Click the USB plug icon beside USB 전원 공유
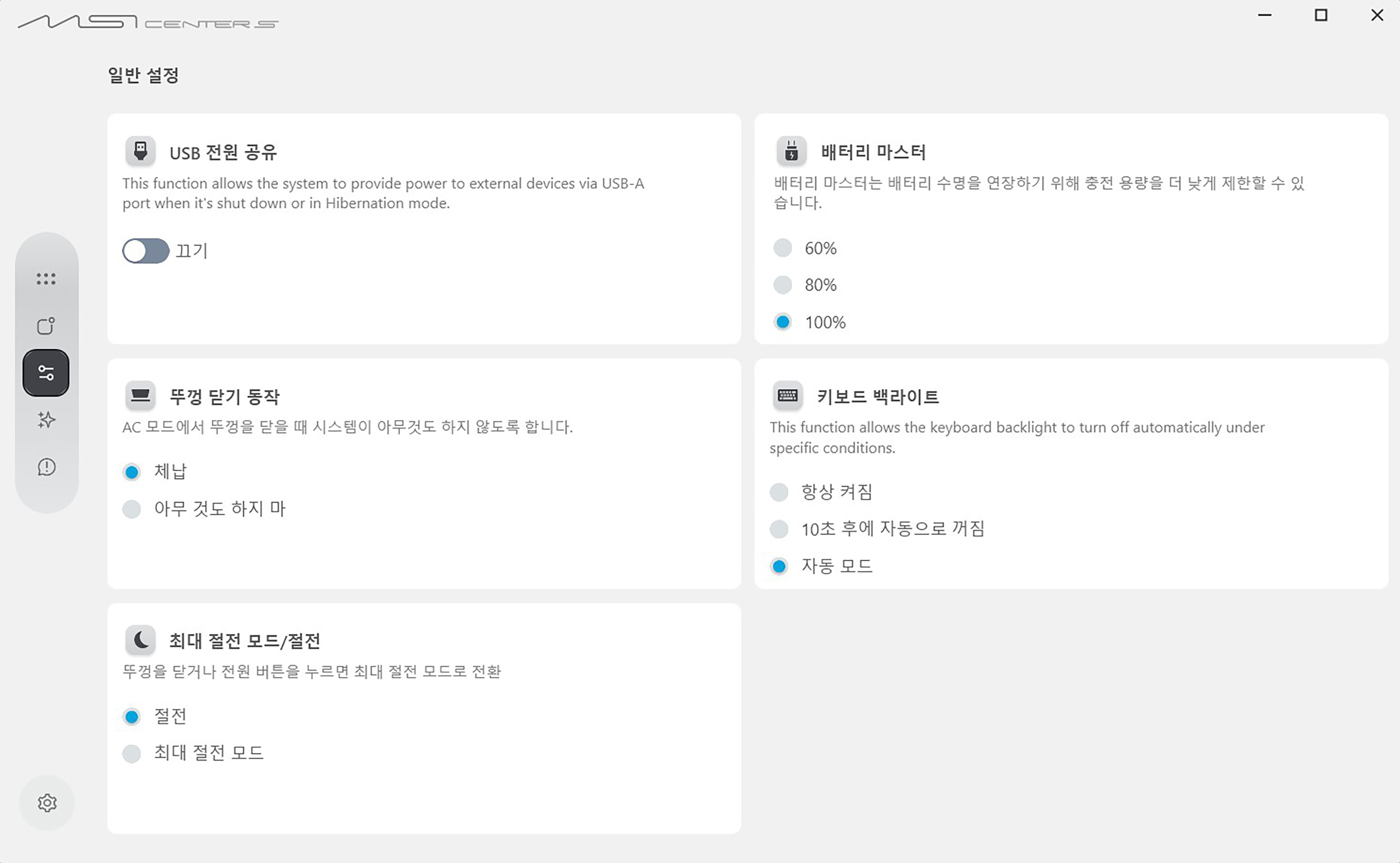The height and width of the screenshot is (863, 1400). 140,151
